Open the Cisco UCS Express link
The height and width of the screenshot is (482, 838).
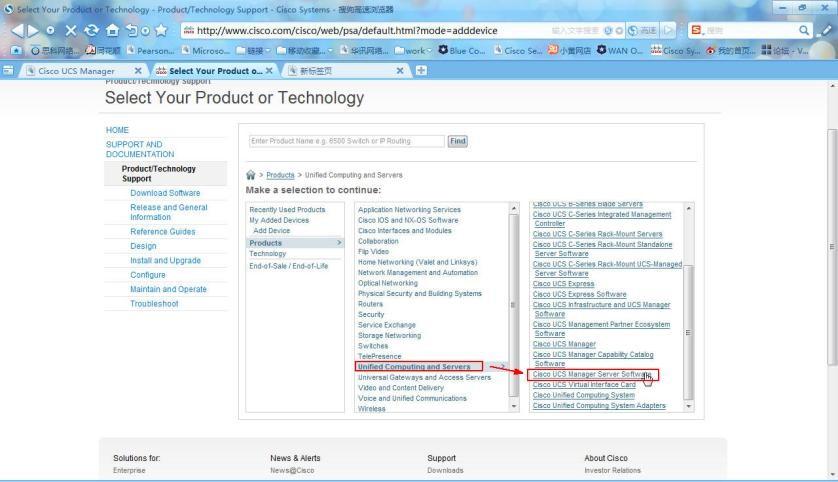pyautogui.click(x=563, y=283)
